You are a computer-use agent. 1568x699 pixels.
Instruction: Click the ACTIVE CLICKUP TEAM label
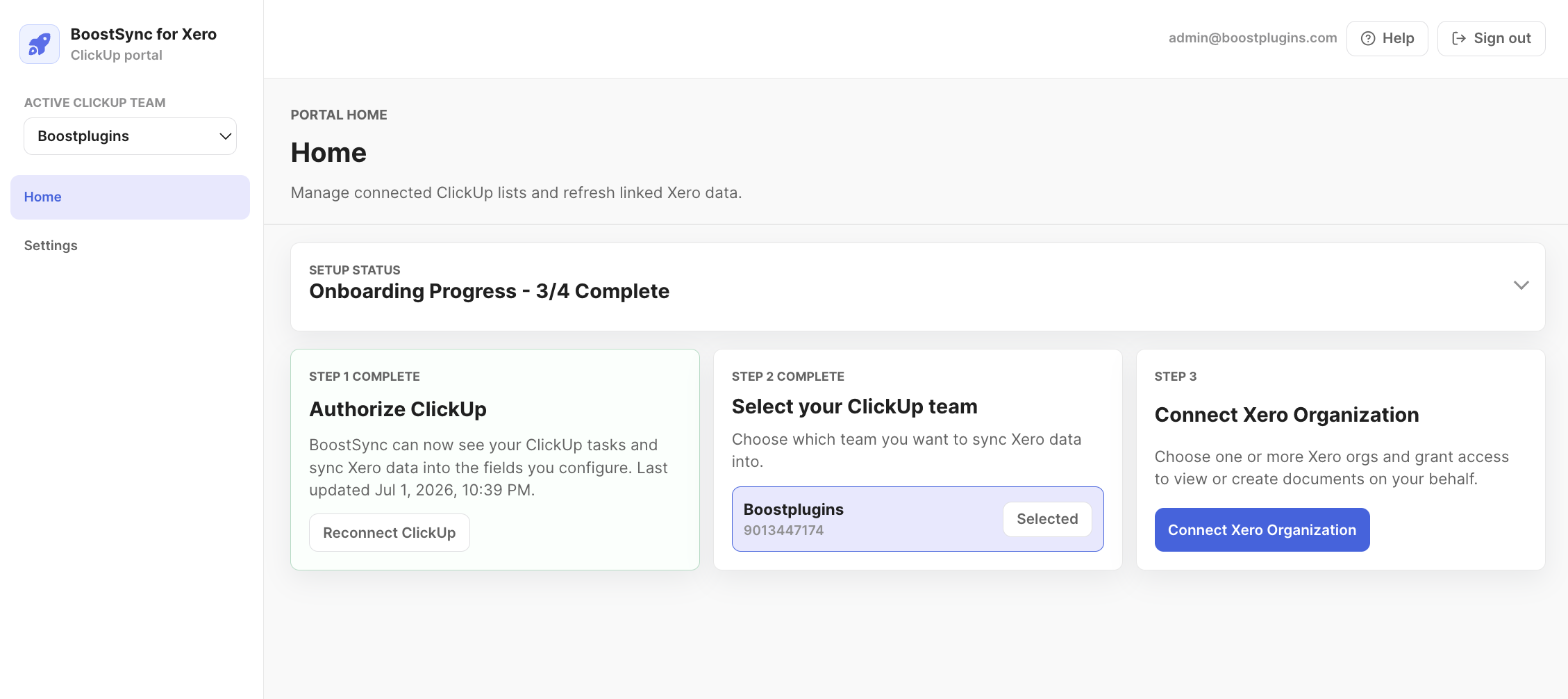[x=95, y=103]
